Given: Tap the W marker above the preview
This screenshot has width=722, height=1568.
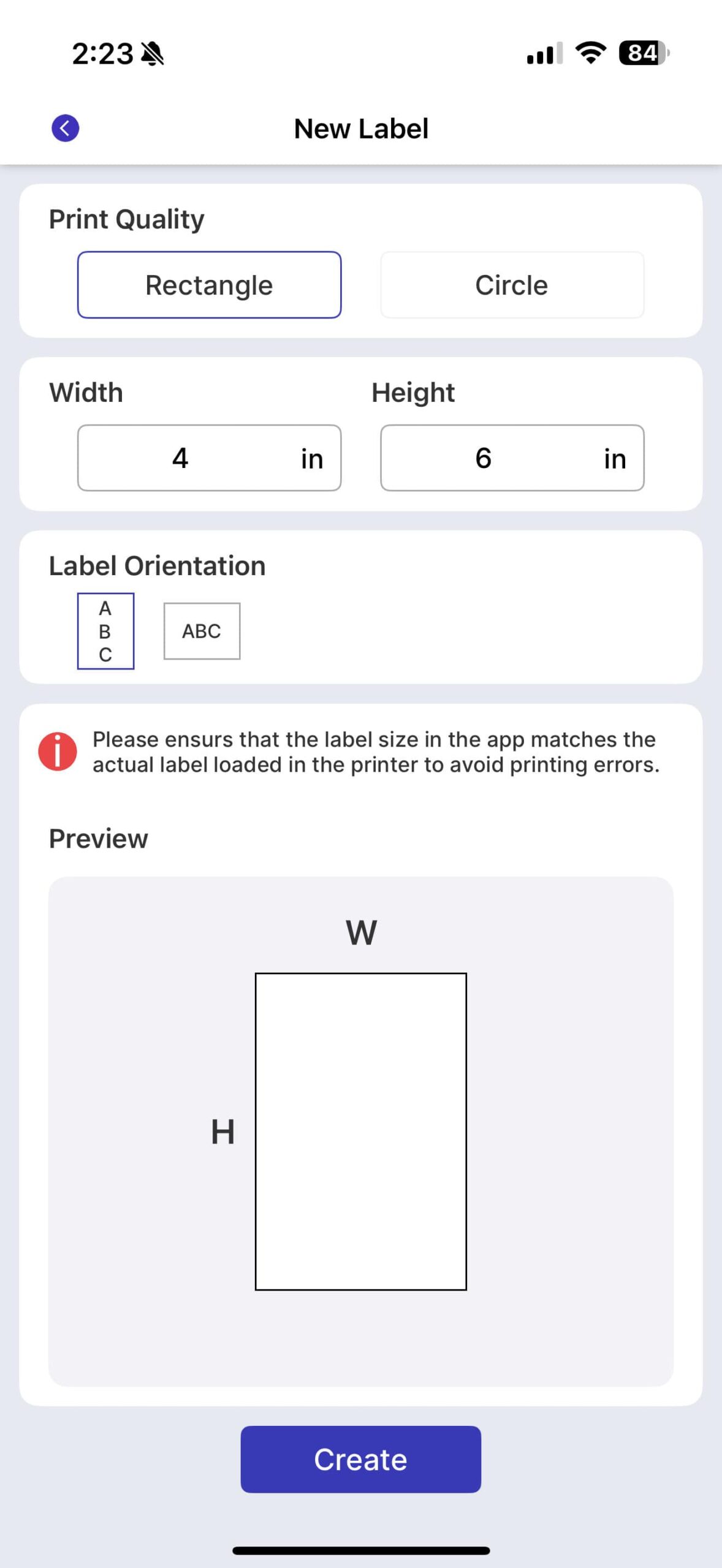Looking at the screenshot, I should 361,932.
